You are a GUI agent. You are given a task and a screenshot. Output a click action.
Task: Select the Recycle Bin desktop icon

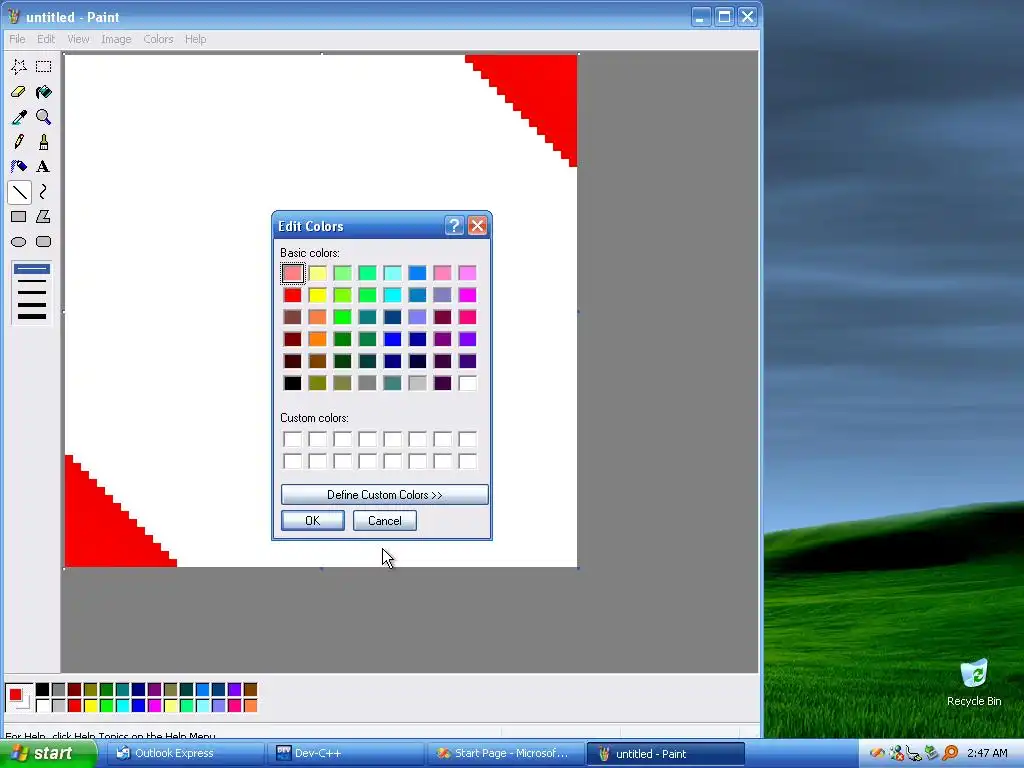974,683
